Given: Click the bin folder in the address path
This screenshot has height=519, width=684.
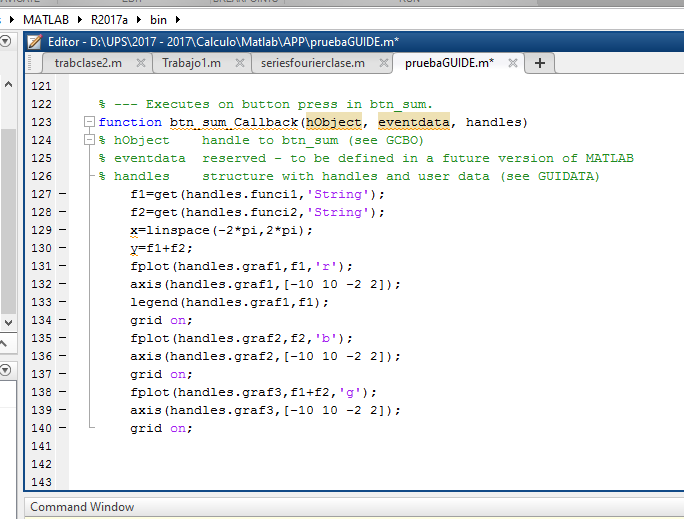Looking at the screenshot, I should click(158, 19).
